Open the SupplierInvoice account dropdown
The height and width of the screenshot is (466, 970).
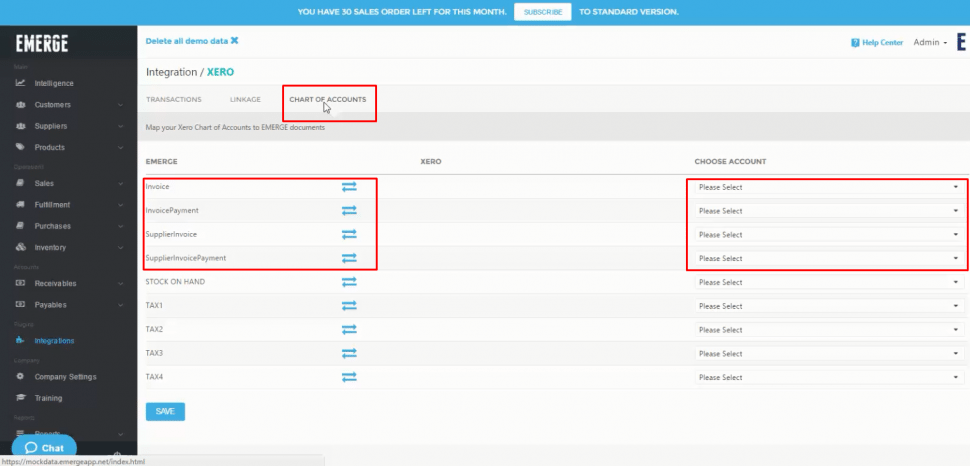click(x=829, y=235)
